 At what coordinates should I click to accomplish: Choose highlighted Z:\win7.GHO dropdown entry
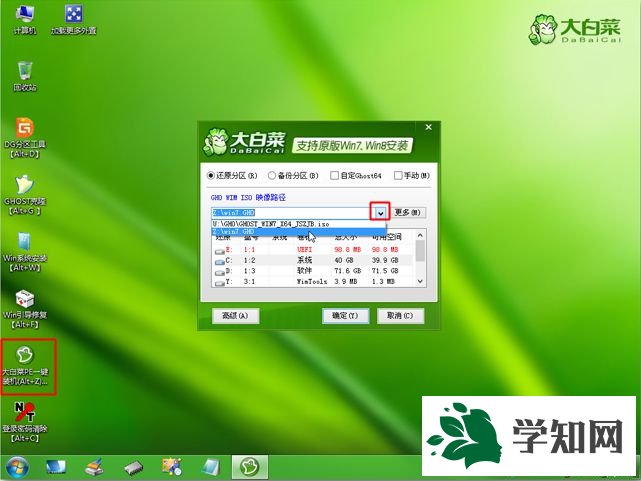[x=299, y=232]
